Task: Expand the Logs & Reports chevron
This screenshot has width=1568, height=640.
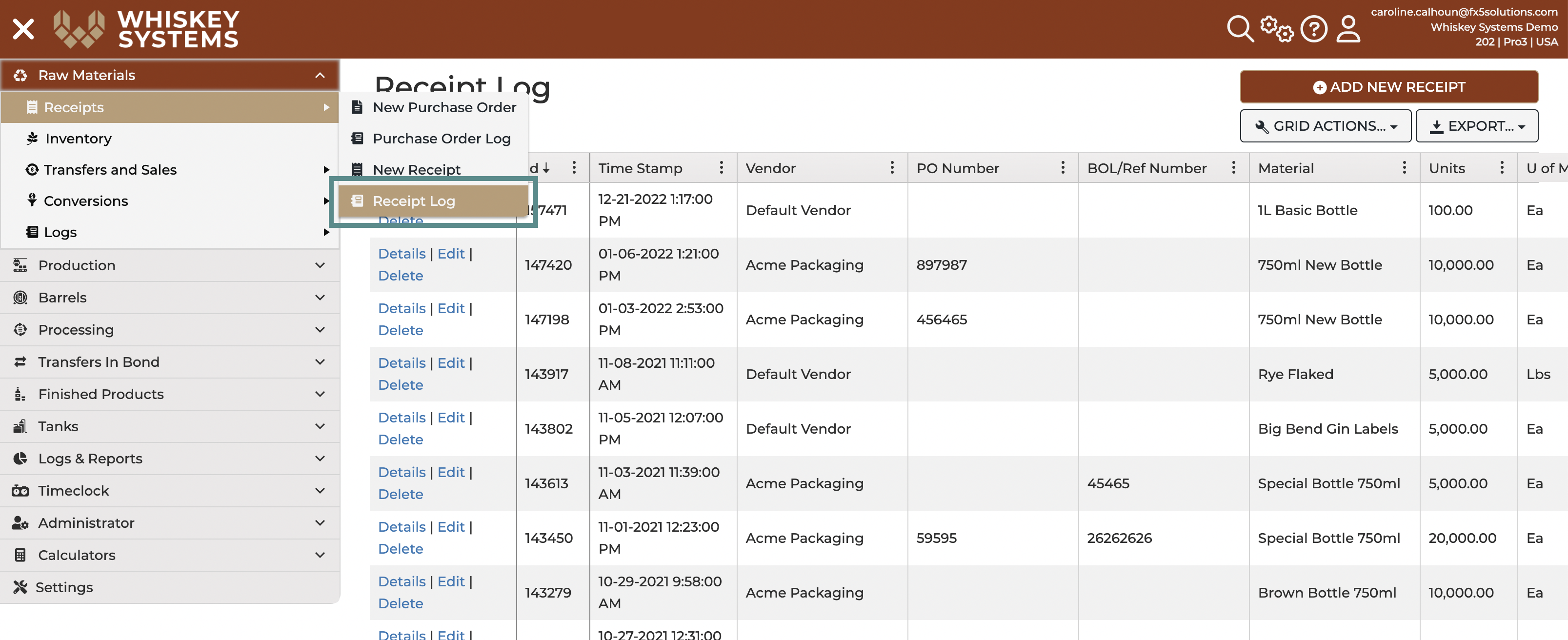Action: point(320,458)
